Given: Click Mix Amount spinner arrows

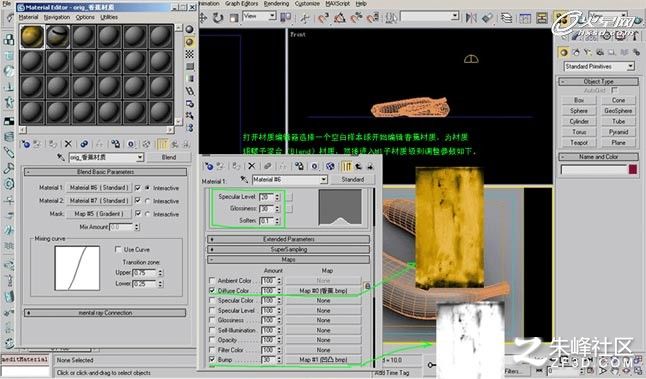Looking at the screenshot, I should (x=137, y=227).
